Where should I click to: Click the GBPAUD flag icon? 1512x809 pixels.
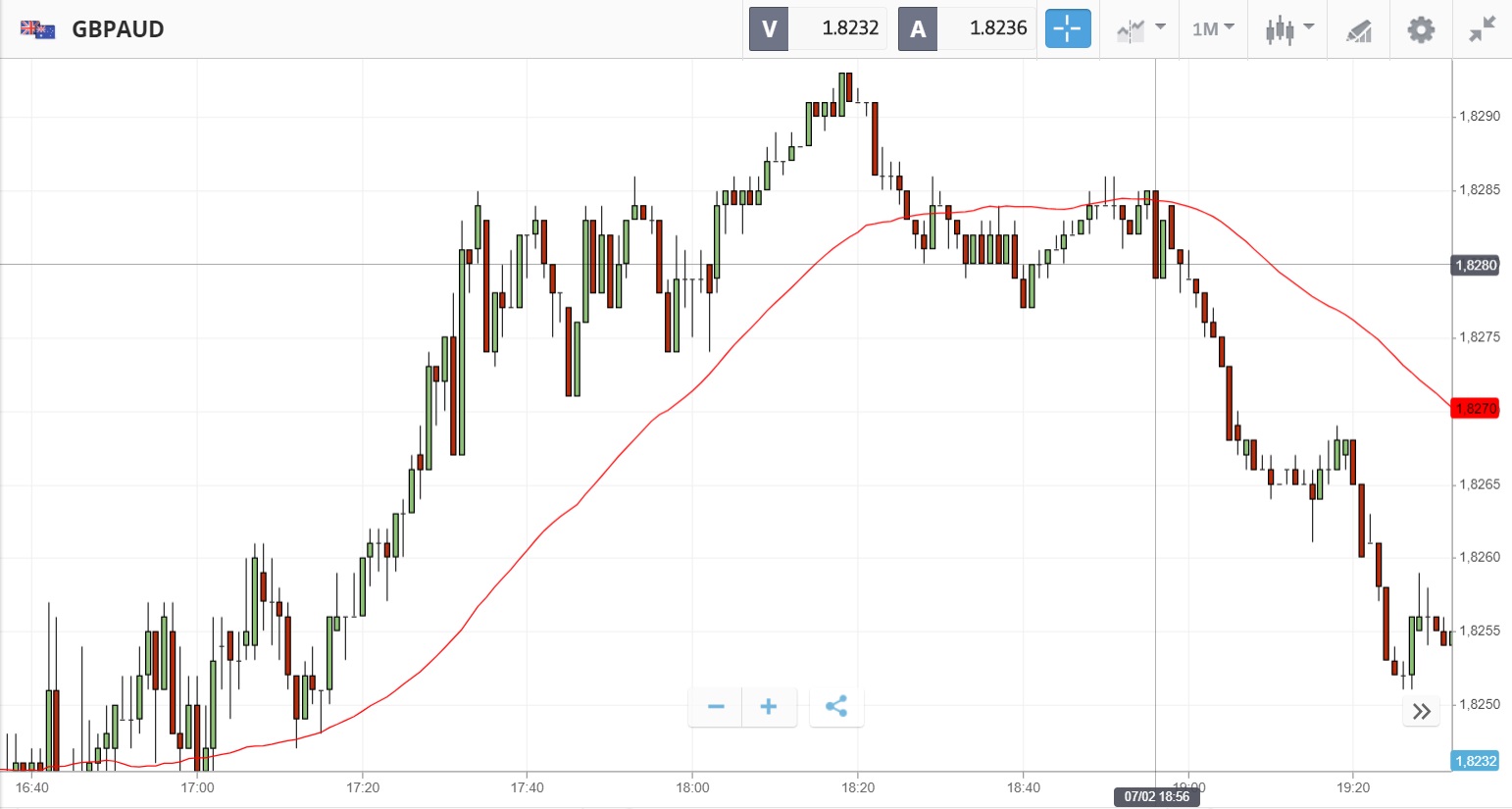click(x=37, y=29)
